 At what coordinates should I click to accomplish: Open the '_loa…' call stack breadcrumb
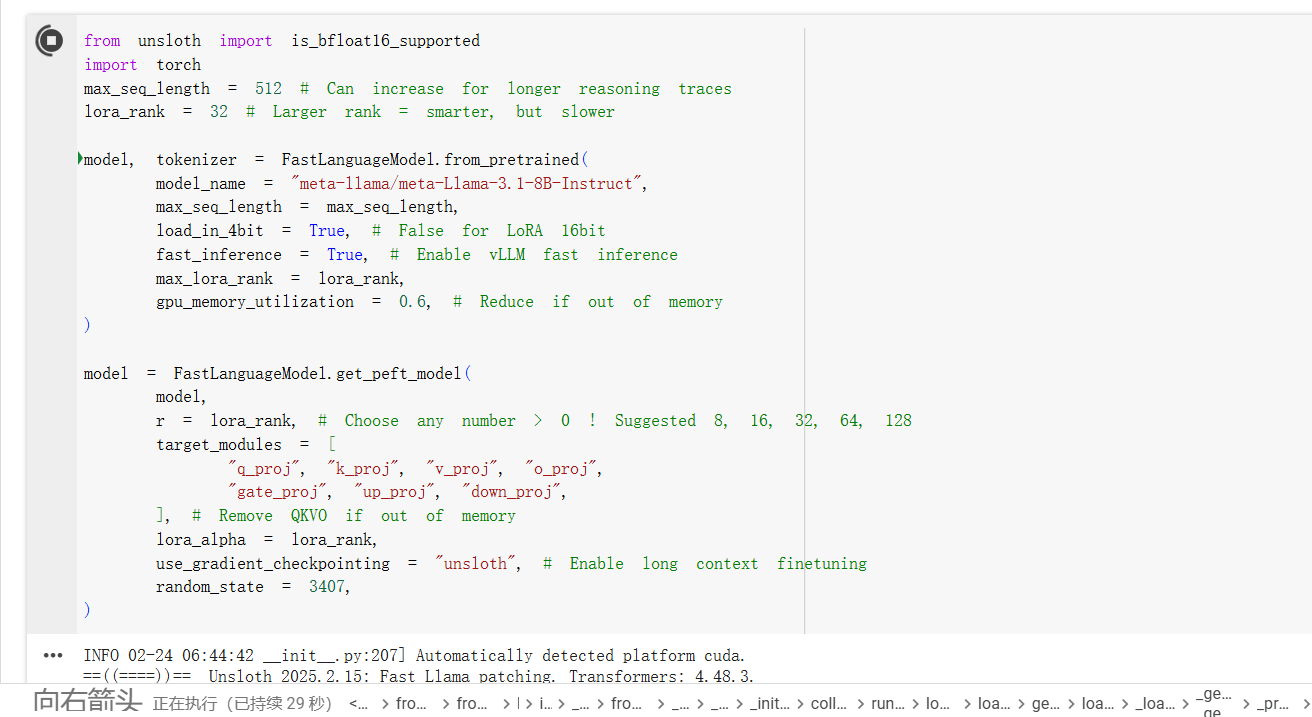(1155, 704)
